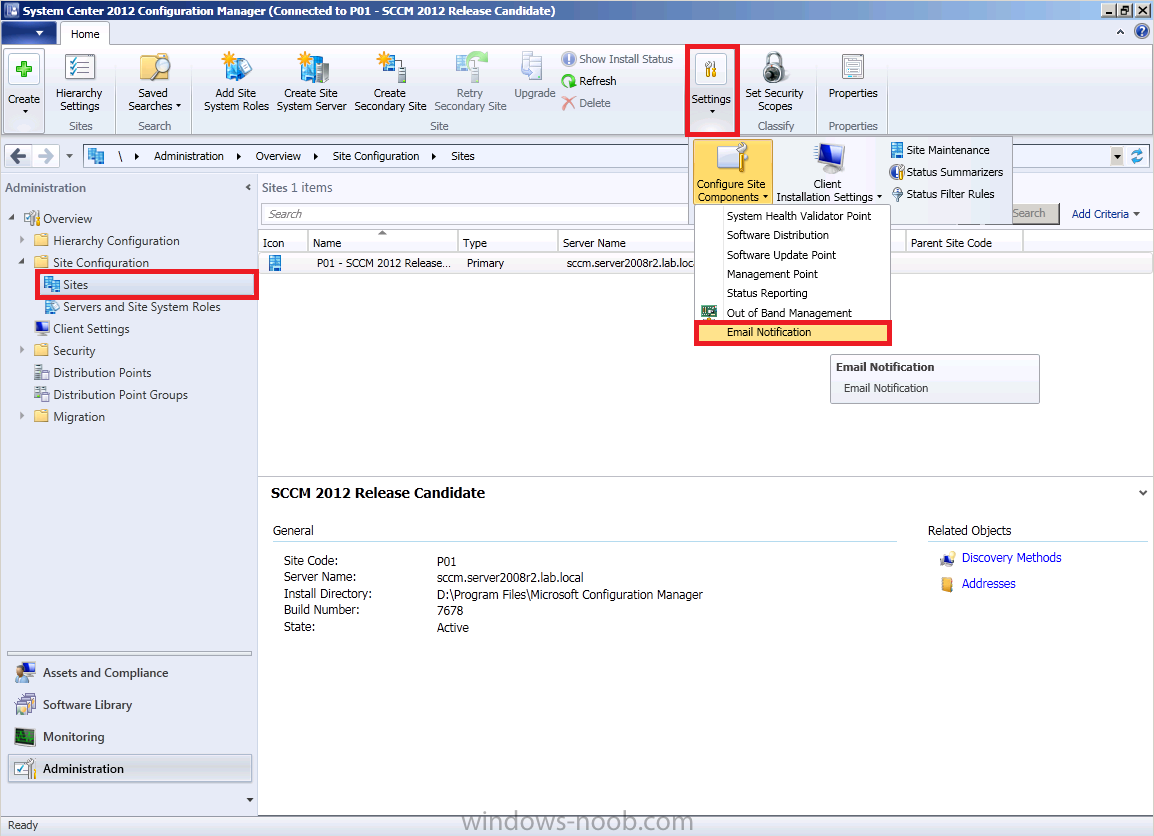The height and width of the screenshot is (836, 1154).
Task: Click the Delete ribbon command
Action: pos(586,103)
